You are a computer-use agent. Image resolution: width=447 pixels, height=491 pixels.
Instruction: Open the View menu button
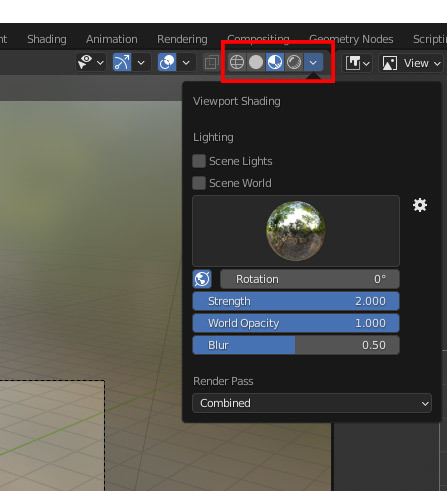pos(412,63)
